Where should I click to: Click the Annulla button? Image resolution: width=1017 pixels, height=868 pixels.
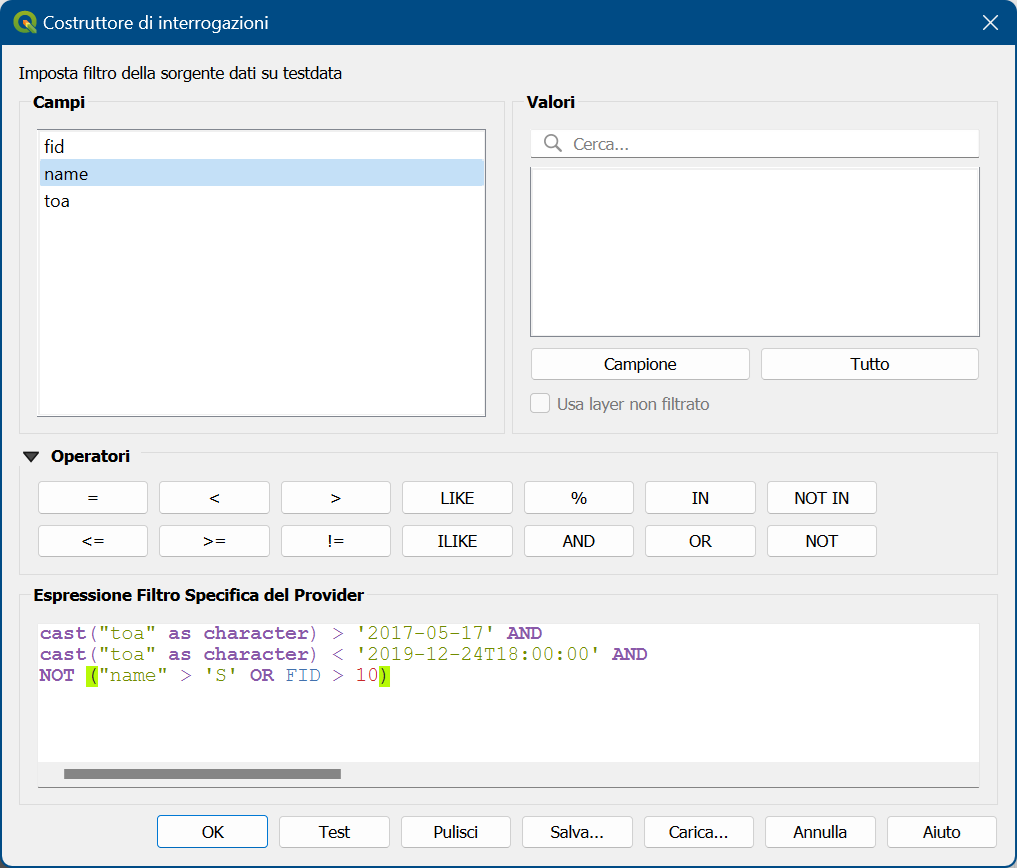820,832
